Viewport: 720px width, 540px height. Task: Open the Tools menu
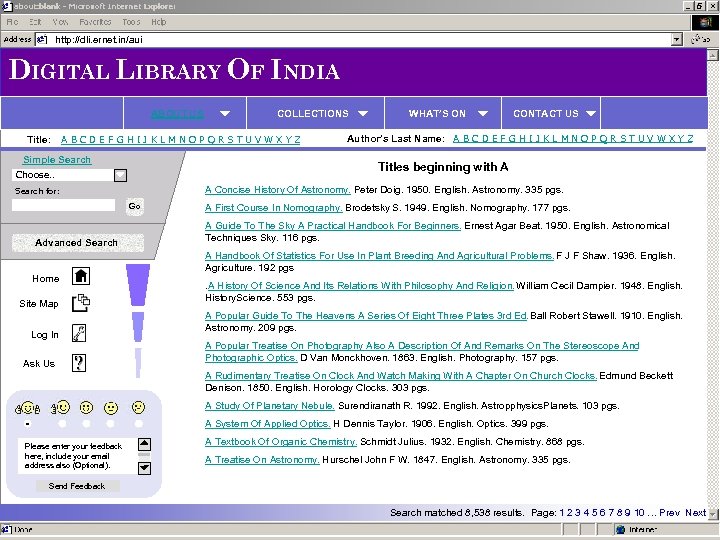coord(131,22)
